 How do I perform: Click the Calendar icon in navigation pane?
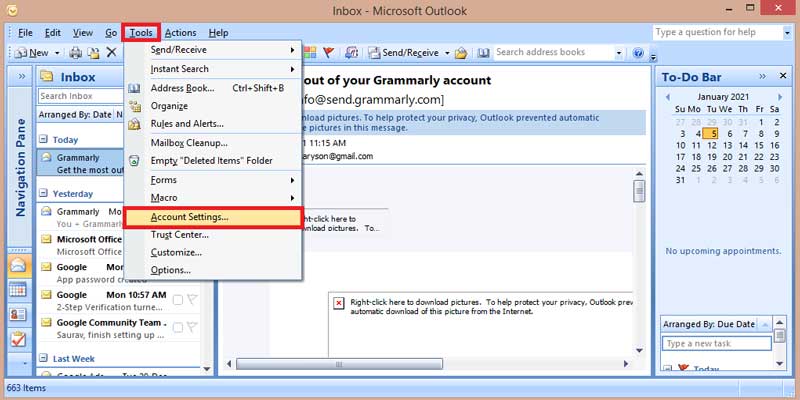pyautogui.click(x=18, y=290)
